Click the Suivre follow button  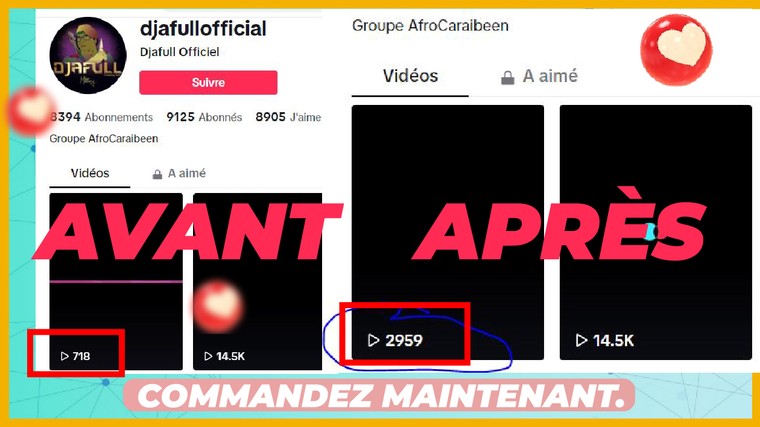(x=208, y=82)
